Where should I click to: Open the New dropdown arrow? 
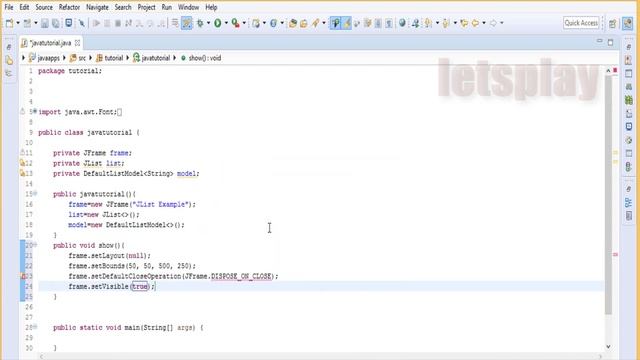[18, 23]
